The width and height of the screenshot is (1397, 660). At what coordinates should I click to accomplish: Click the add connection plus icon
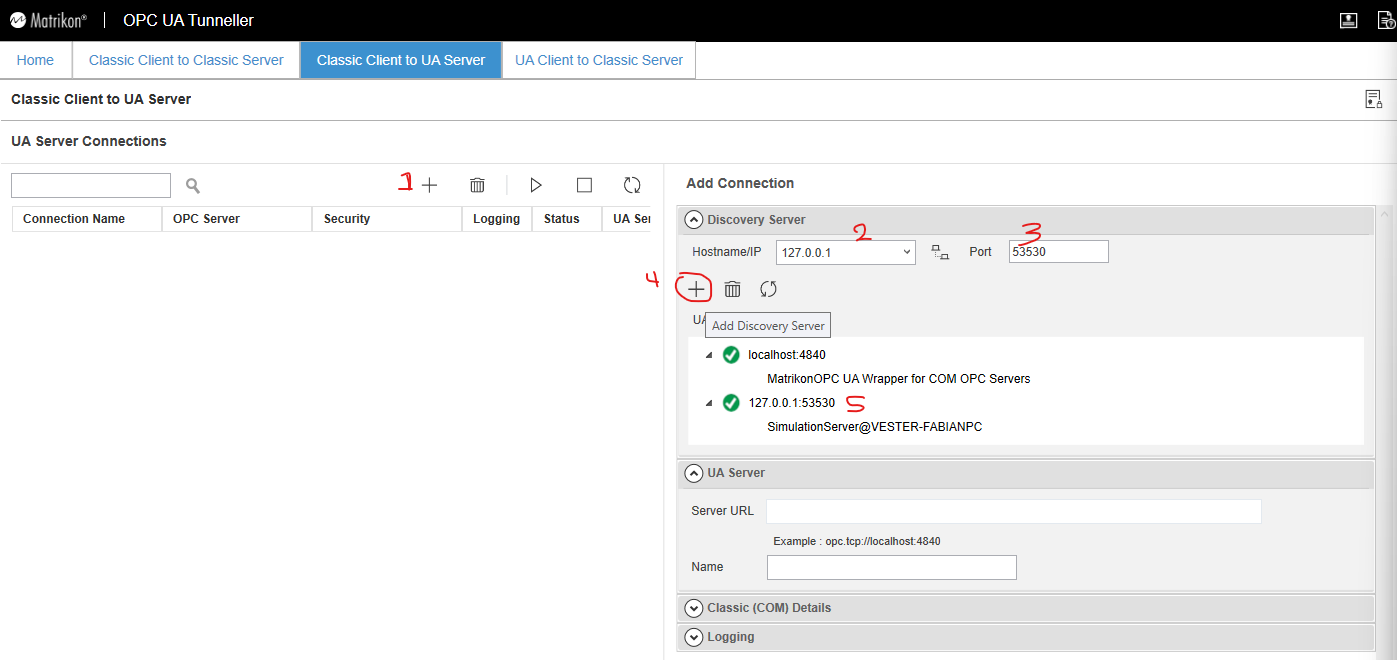click(x=429, y=185)
